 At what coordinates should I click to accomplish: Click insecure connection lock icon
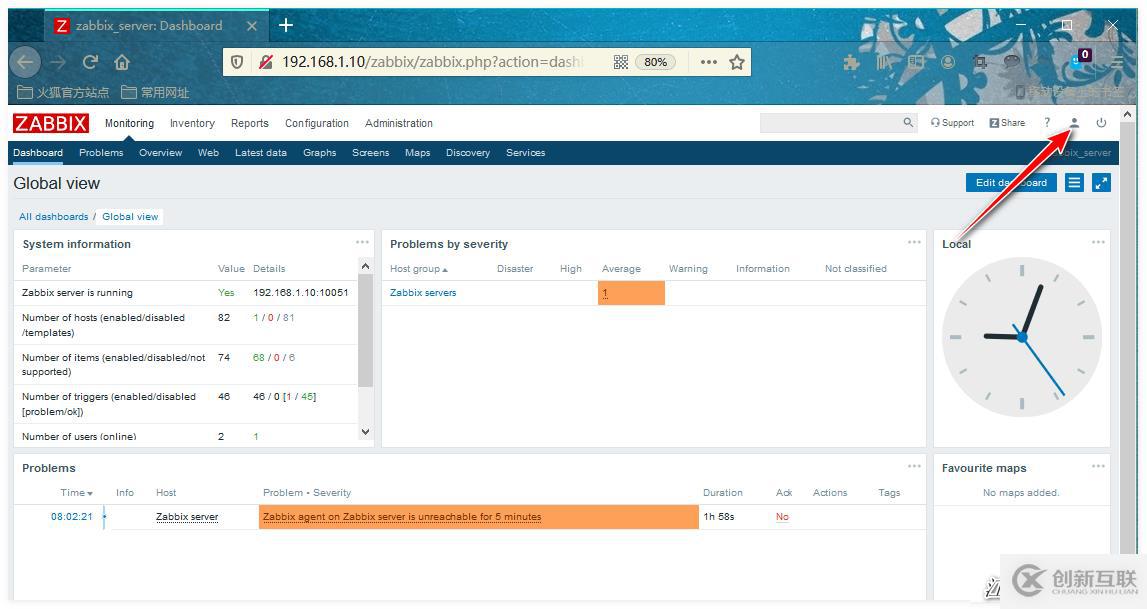pyautogui.click(x=266, y=62)
